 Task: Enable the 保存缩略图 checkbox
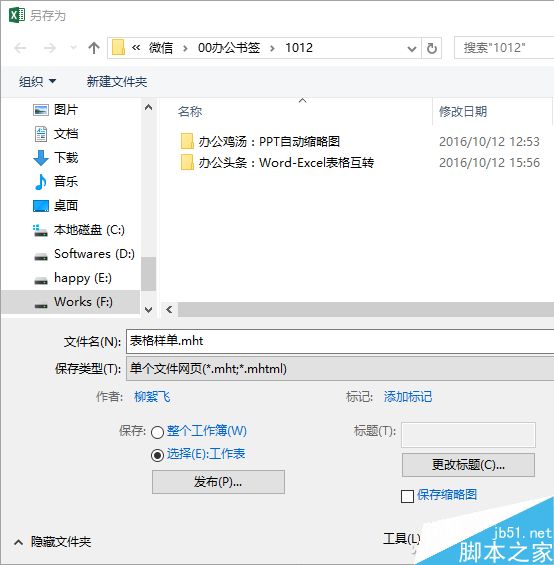407,496
